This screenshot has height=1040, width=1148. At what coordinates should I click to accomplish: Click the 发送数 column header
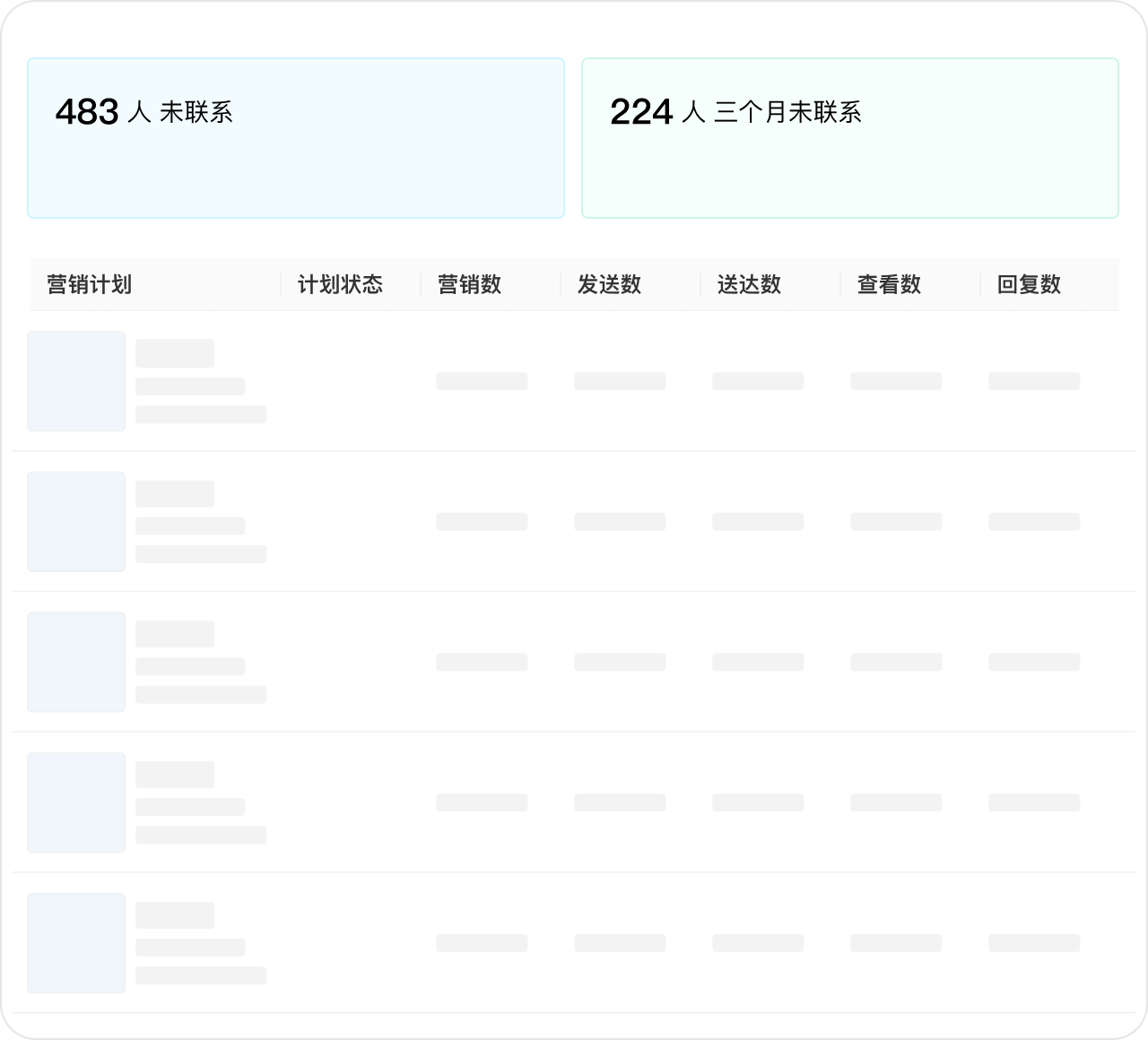(x=609, y=285)
